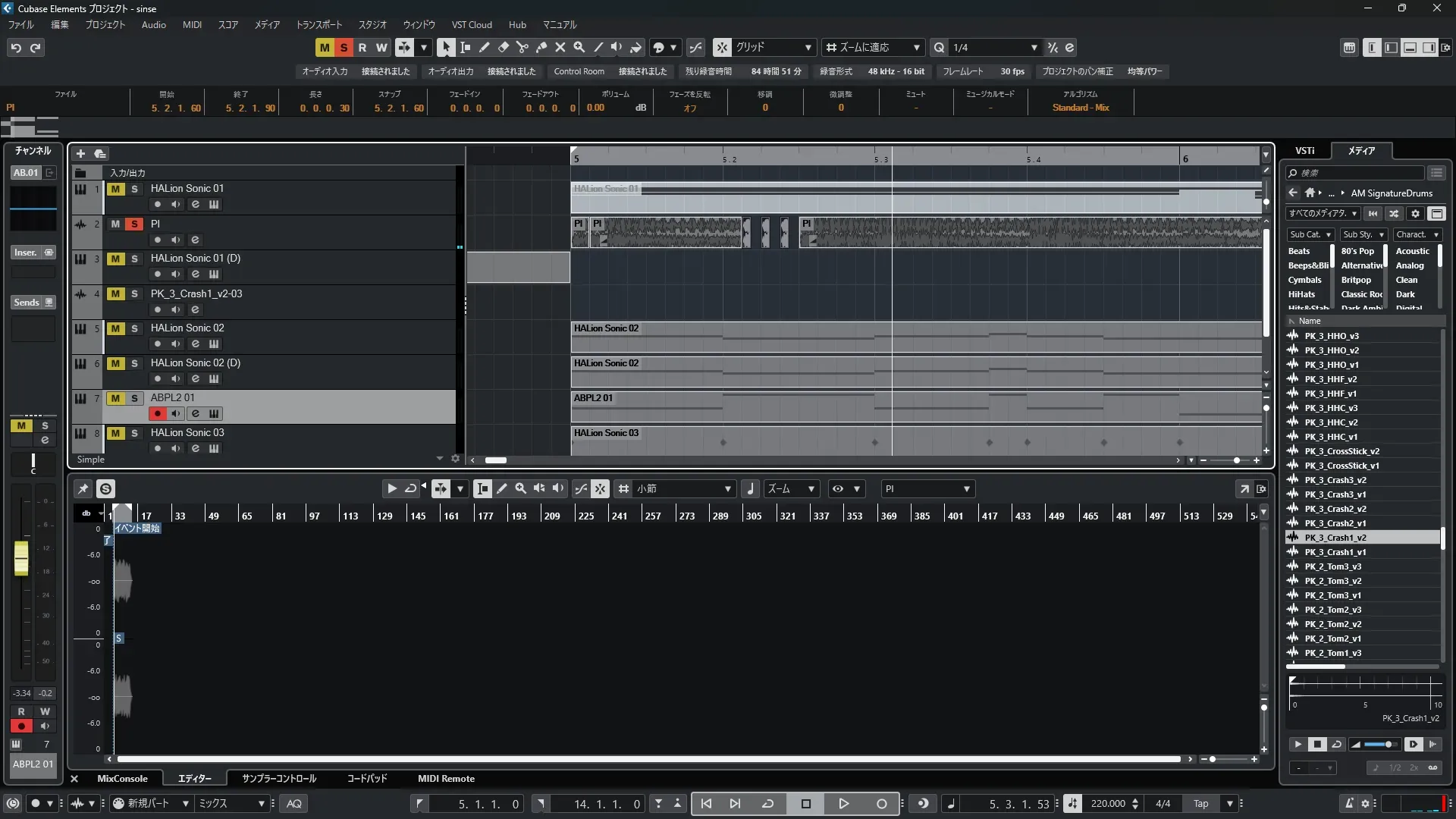Activate cycle loop in transport bar
This screenshot has height=819, width=1456.
click(767, 804)
